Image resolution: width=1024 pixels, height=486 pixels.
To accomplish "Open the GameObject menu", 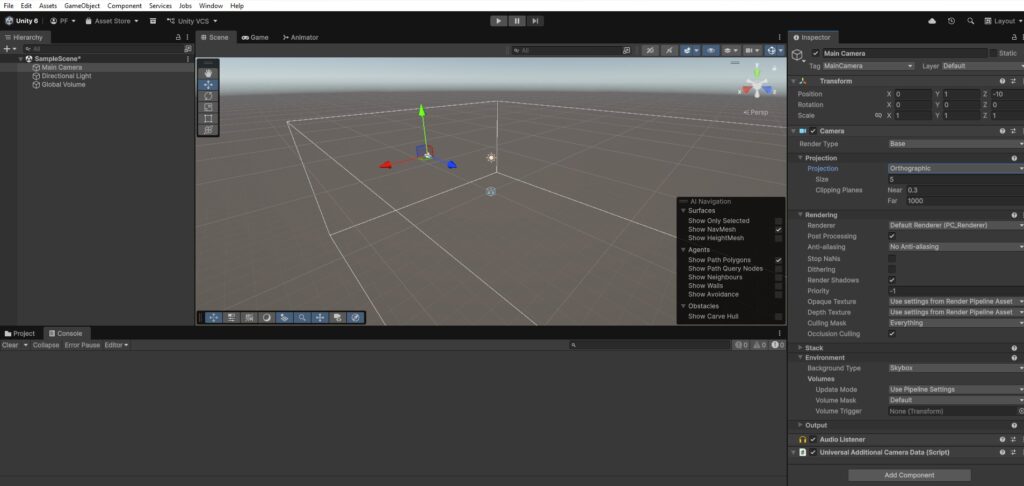I will [x=80, y=5].
